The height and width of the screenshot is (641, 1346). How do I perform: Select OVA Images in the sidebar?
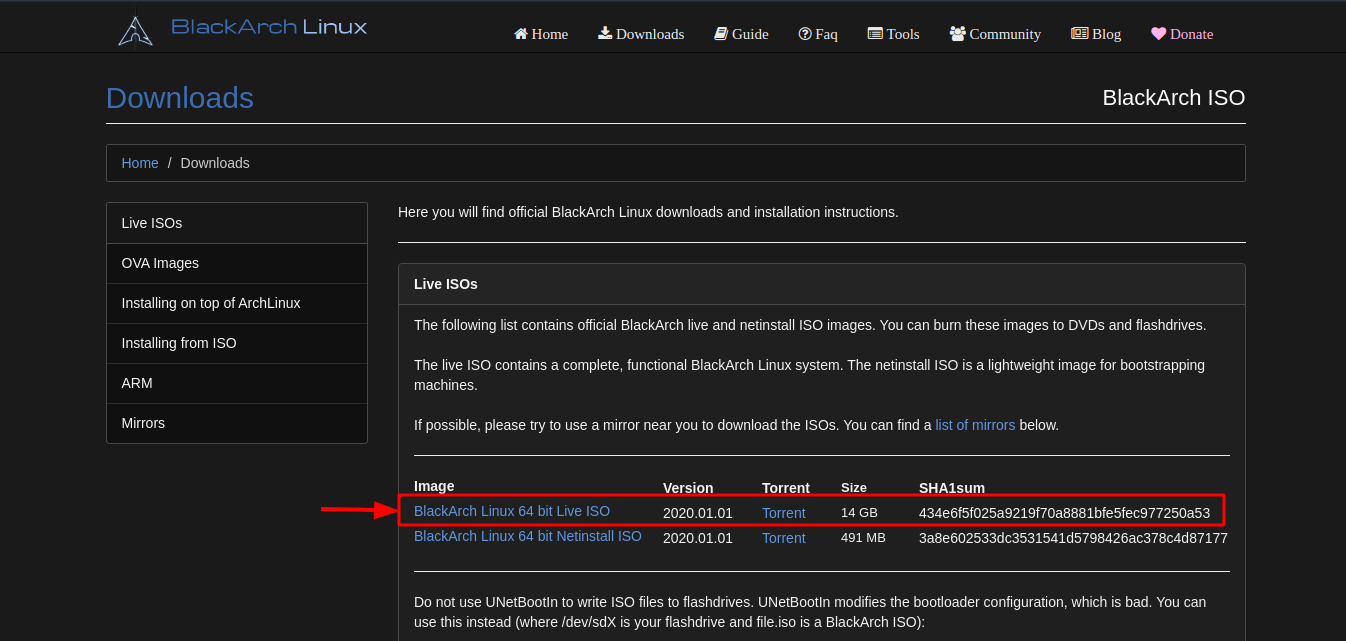coord(237,263)
